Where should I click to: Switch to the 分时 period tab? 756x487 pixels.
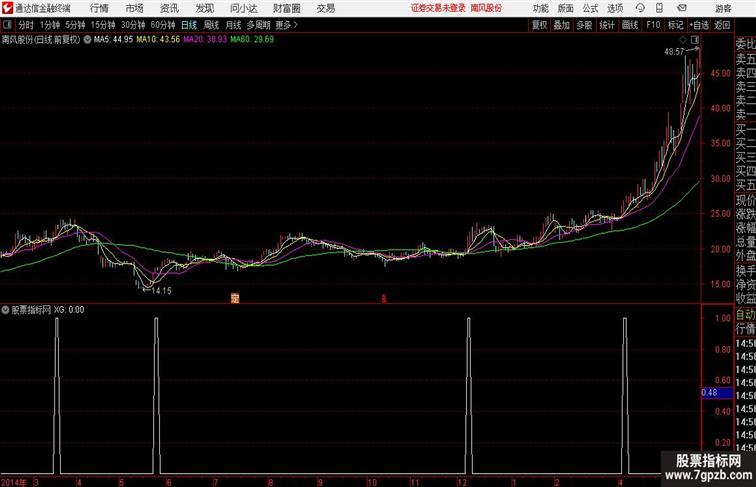pyautogui.click(x=26, y=25)
